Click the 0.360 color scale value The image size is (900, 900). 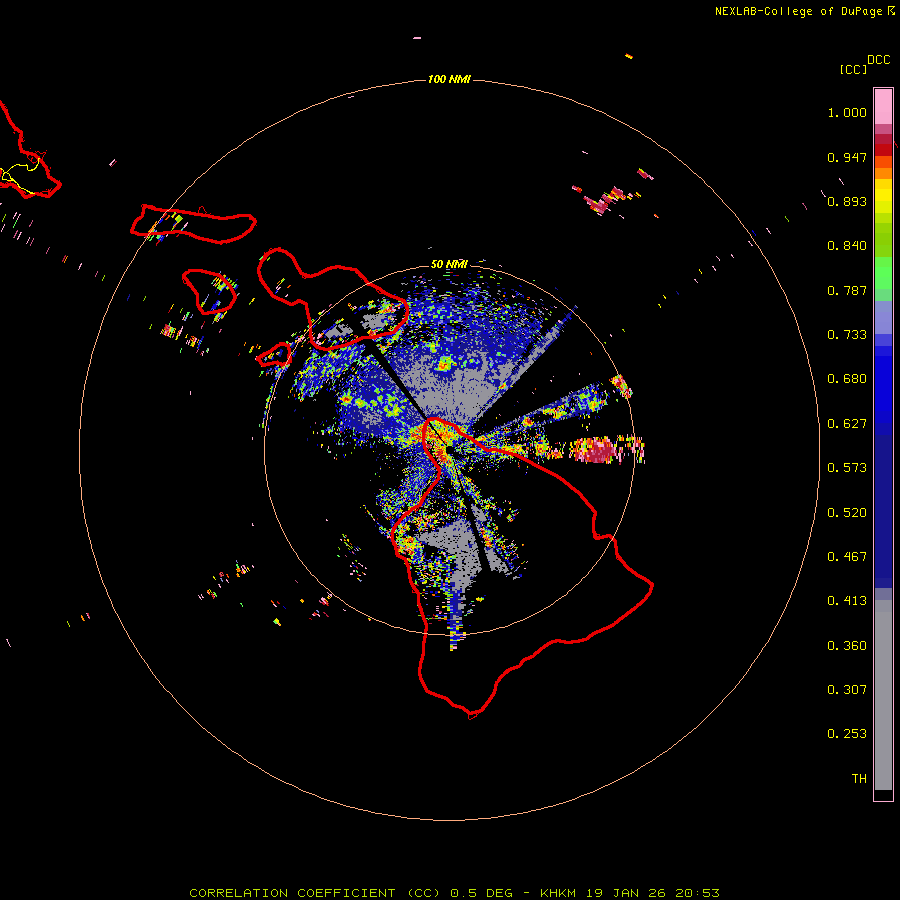tap(847, 646)
